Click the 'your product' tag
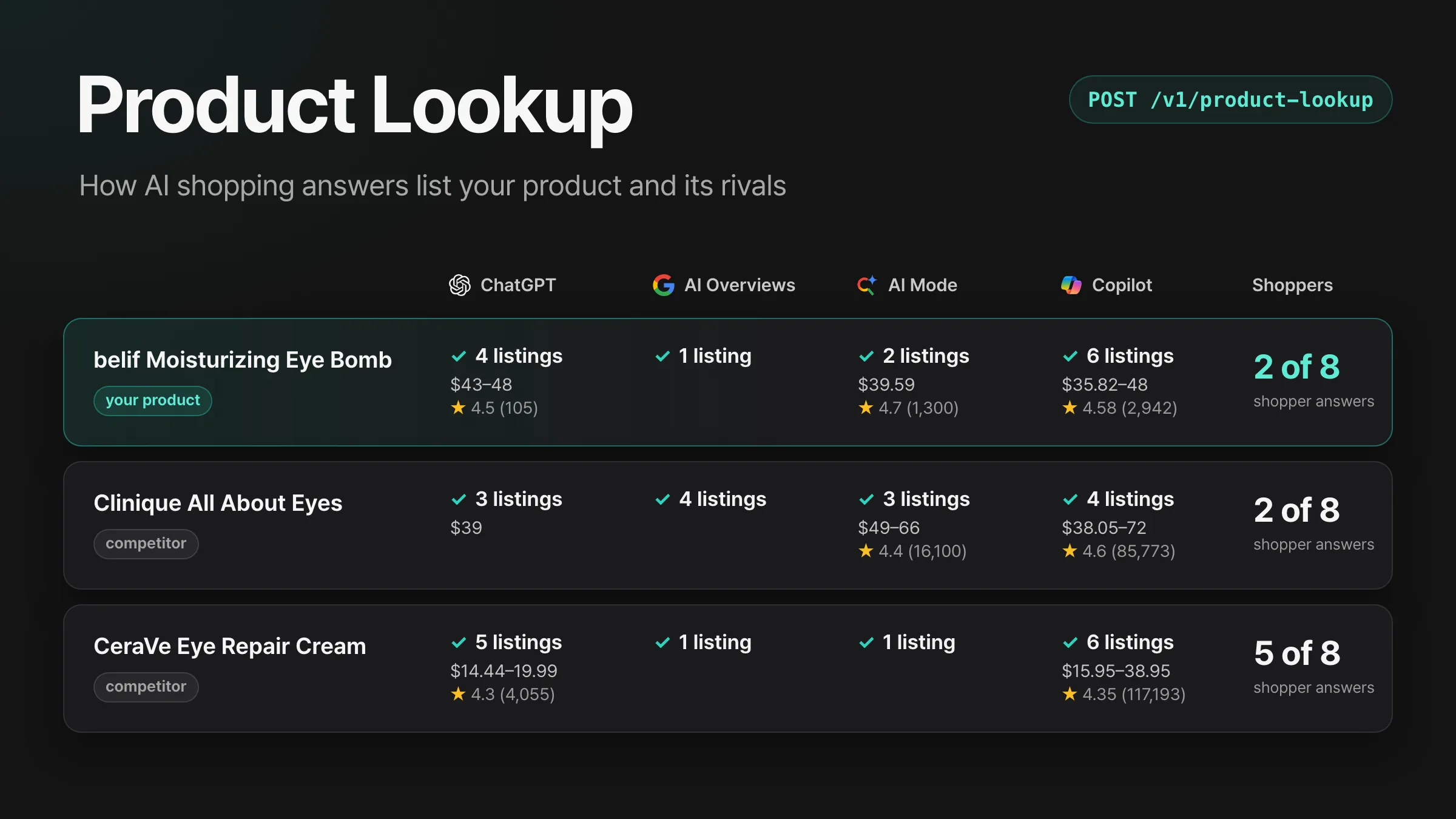This screenshot has height=819, width=1456. 153,400
